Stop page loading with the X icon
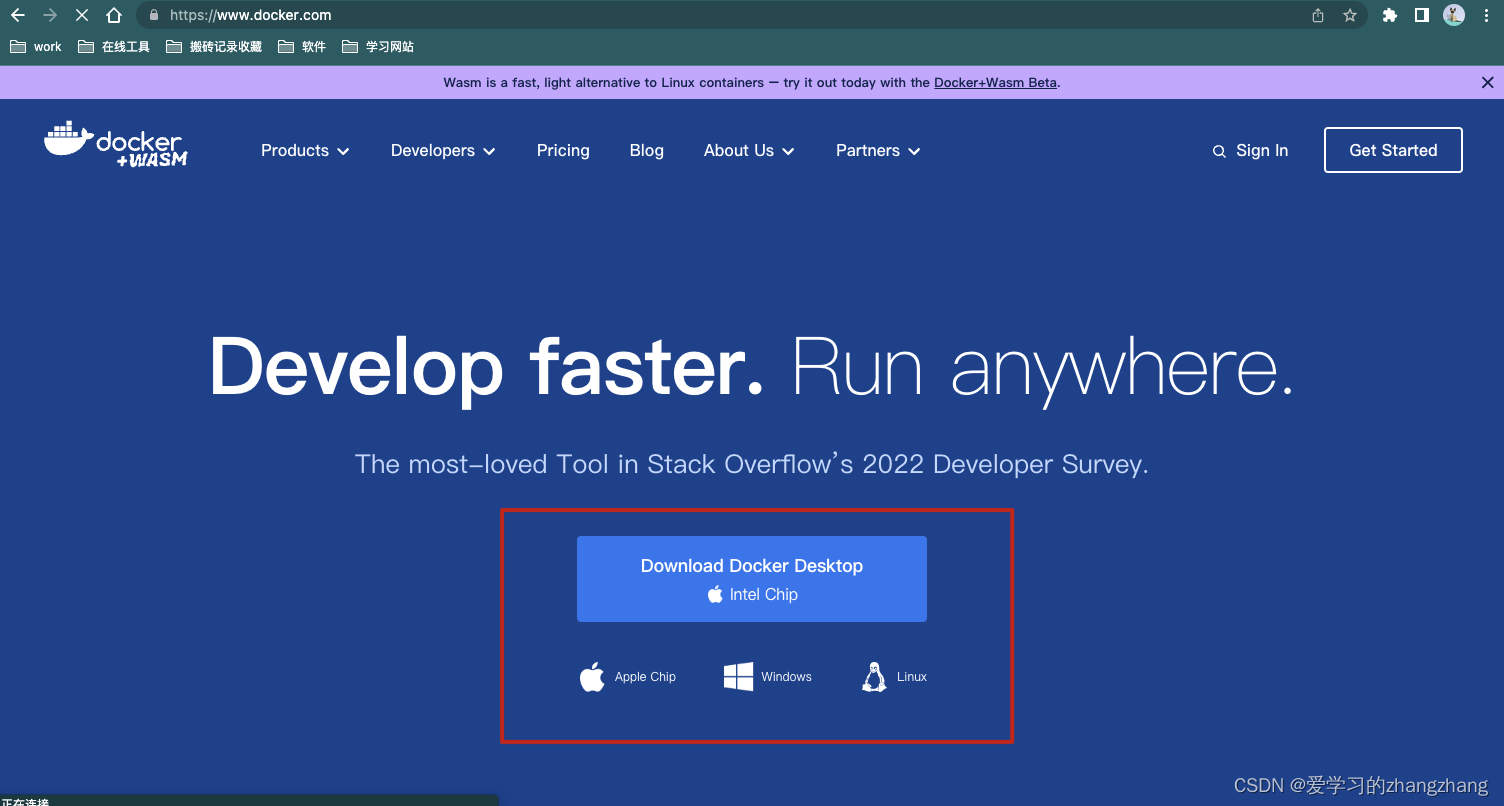 point(82,15)
